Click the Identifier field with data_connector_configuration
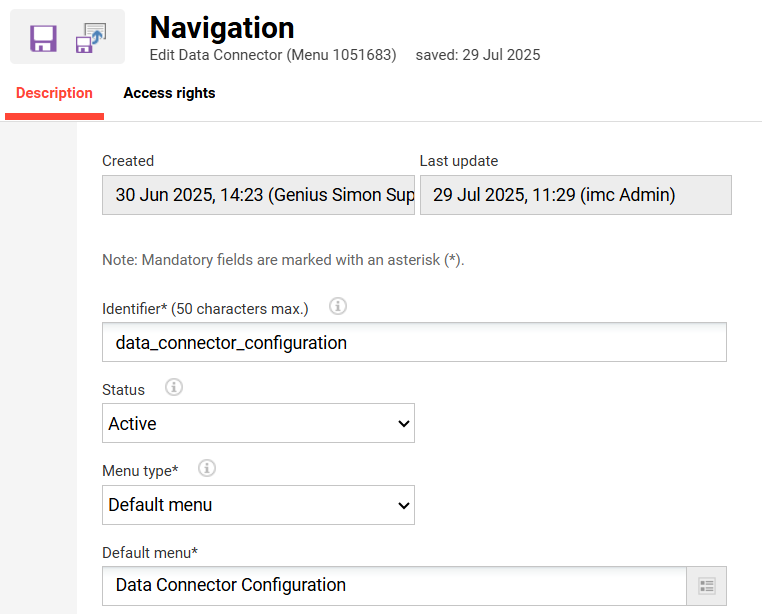Screen dimensions: 762x614 (414, 343)
